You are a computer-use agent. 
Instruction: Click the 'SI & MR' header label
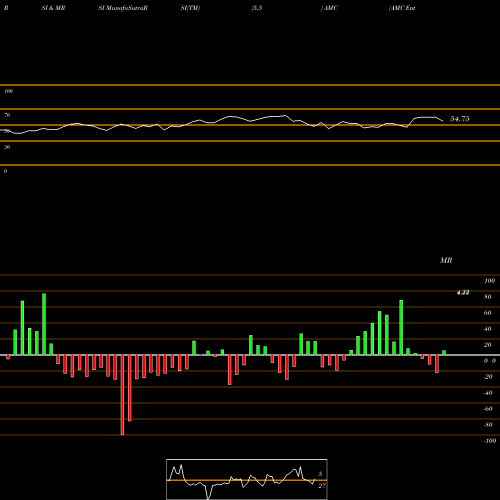(53, 8)
